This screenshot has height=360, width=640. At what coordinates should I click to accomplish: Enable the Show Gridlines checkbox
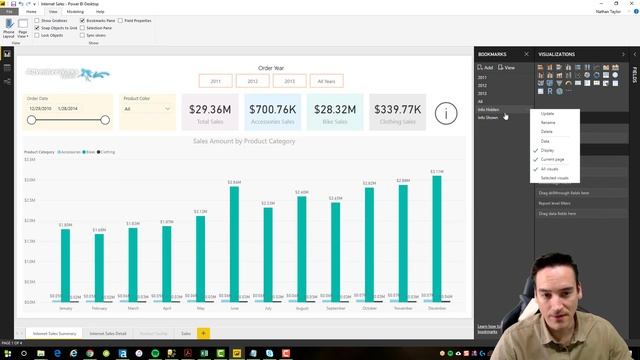point(37,20)
